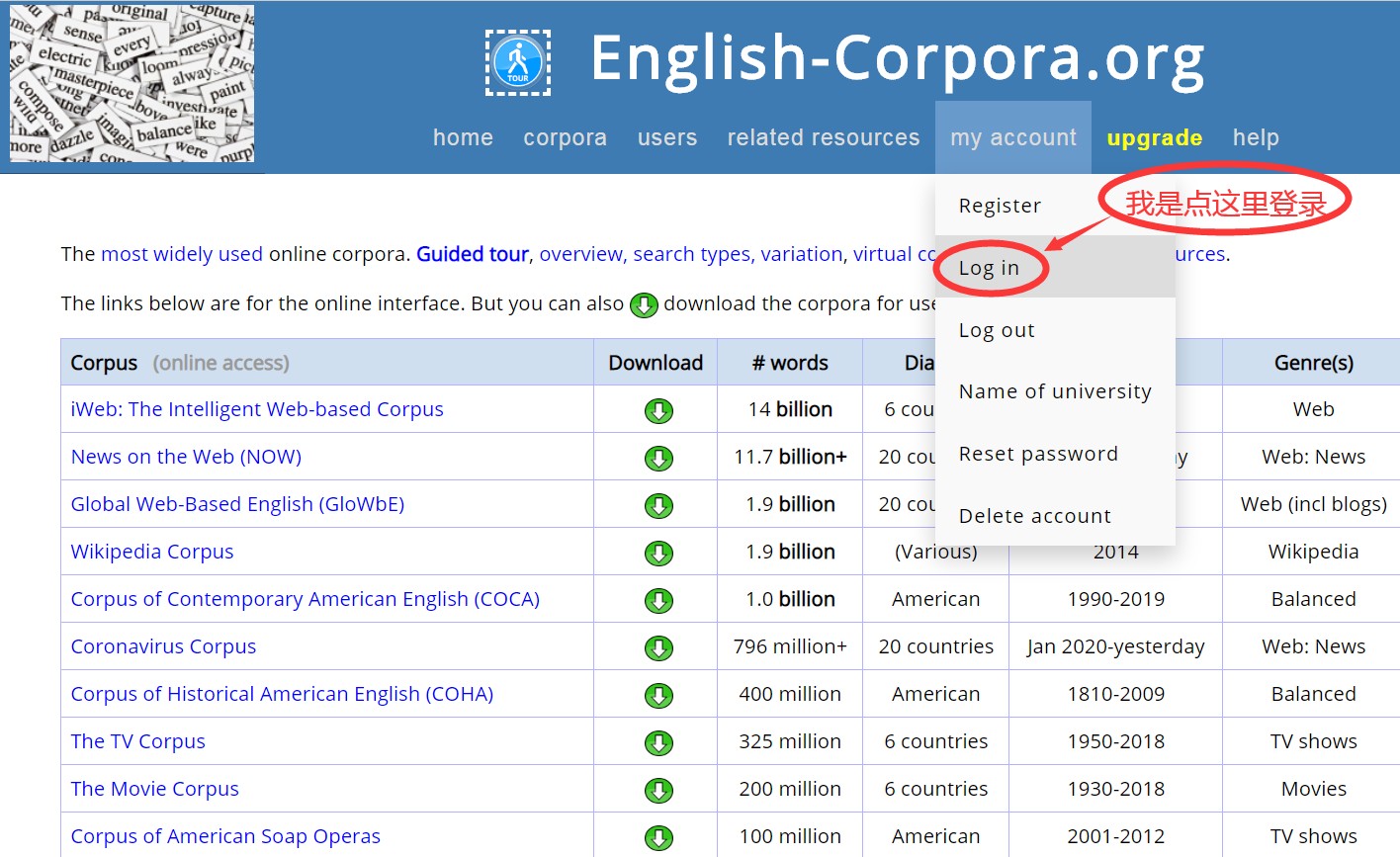Click download icon for News on the Web
Viewport: 1400px width, 857px height.
tap(658, 458)
